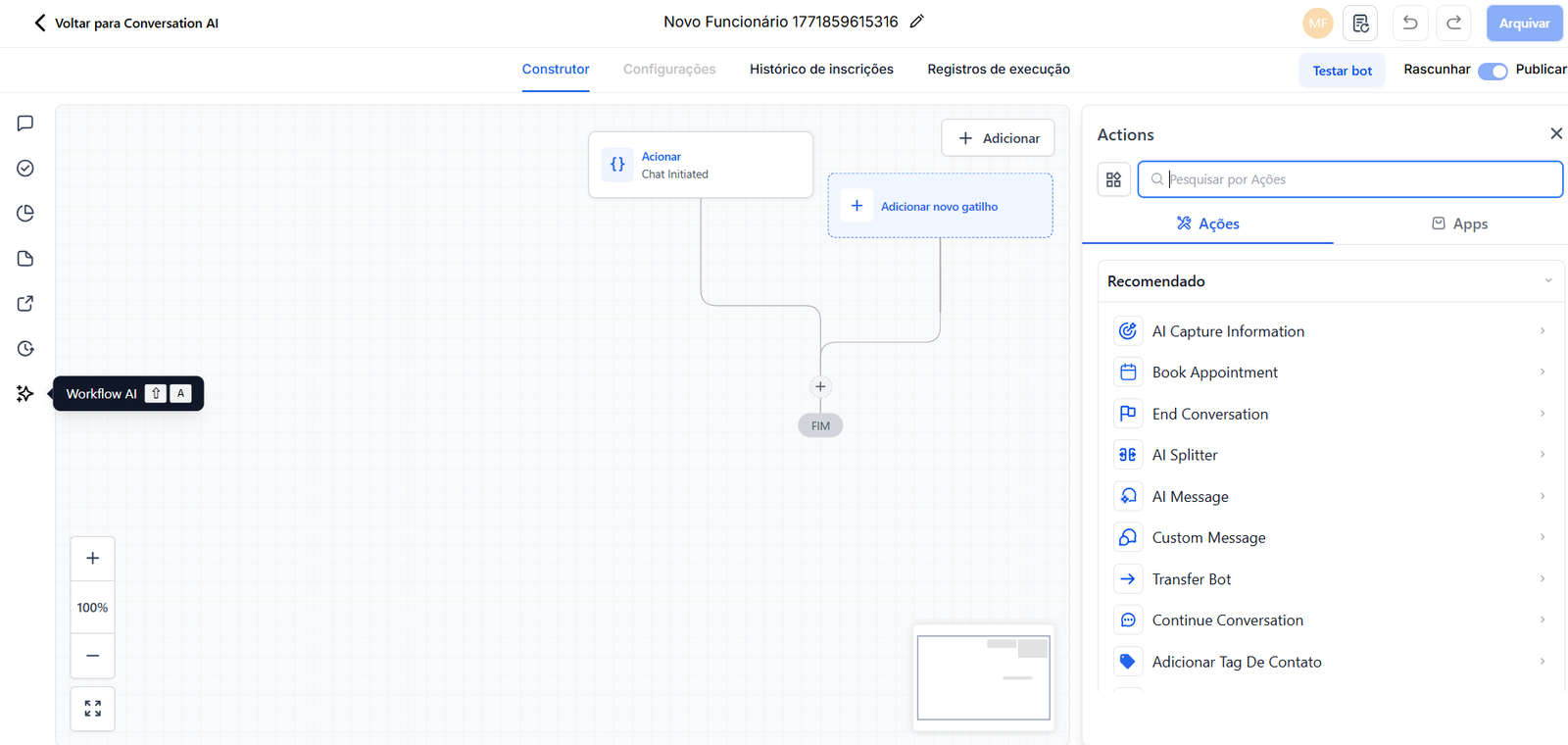Image resolution: width=1568 pixels, height=745 pixels.
Task: Click the pencil icon to rename workflow
Action: click(916, 22)
